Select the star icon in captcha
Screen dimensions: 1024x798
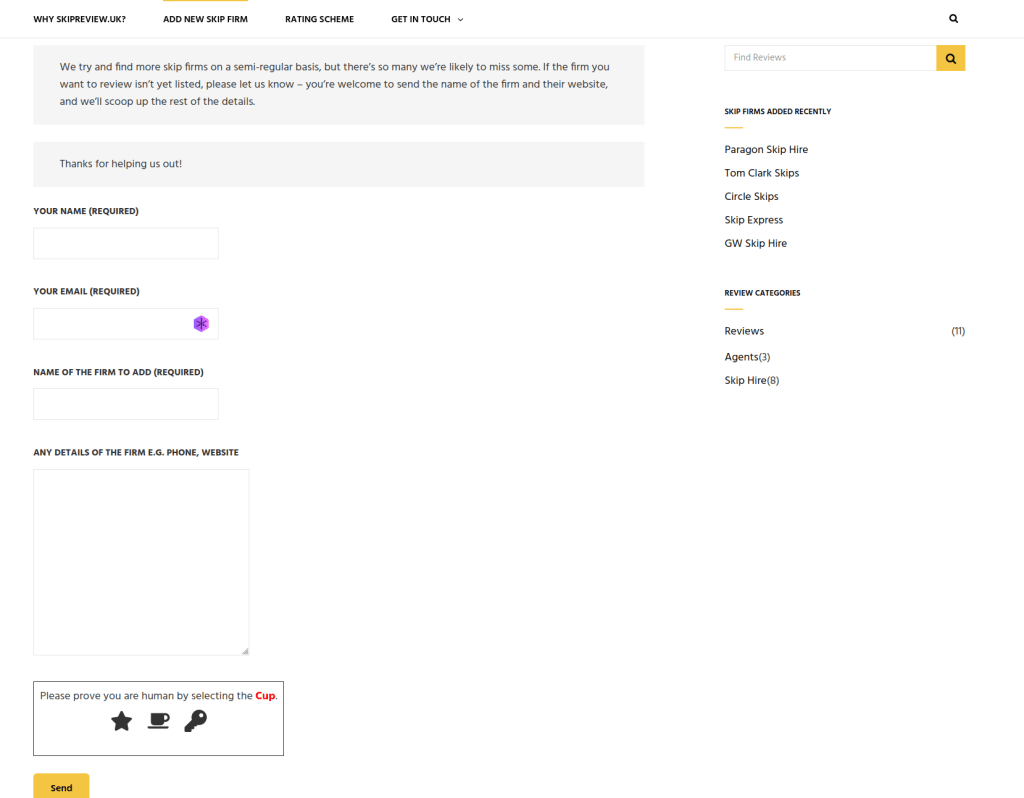pos(121,721)
